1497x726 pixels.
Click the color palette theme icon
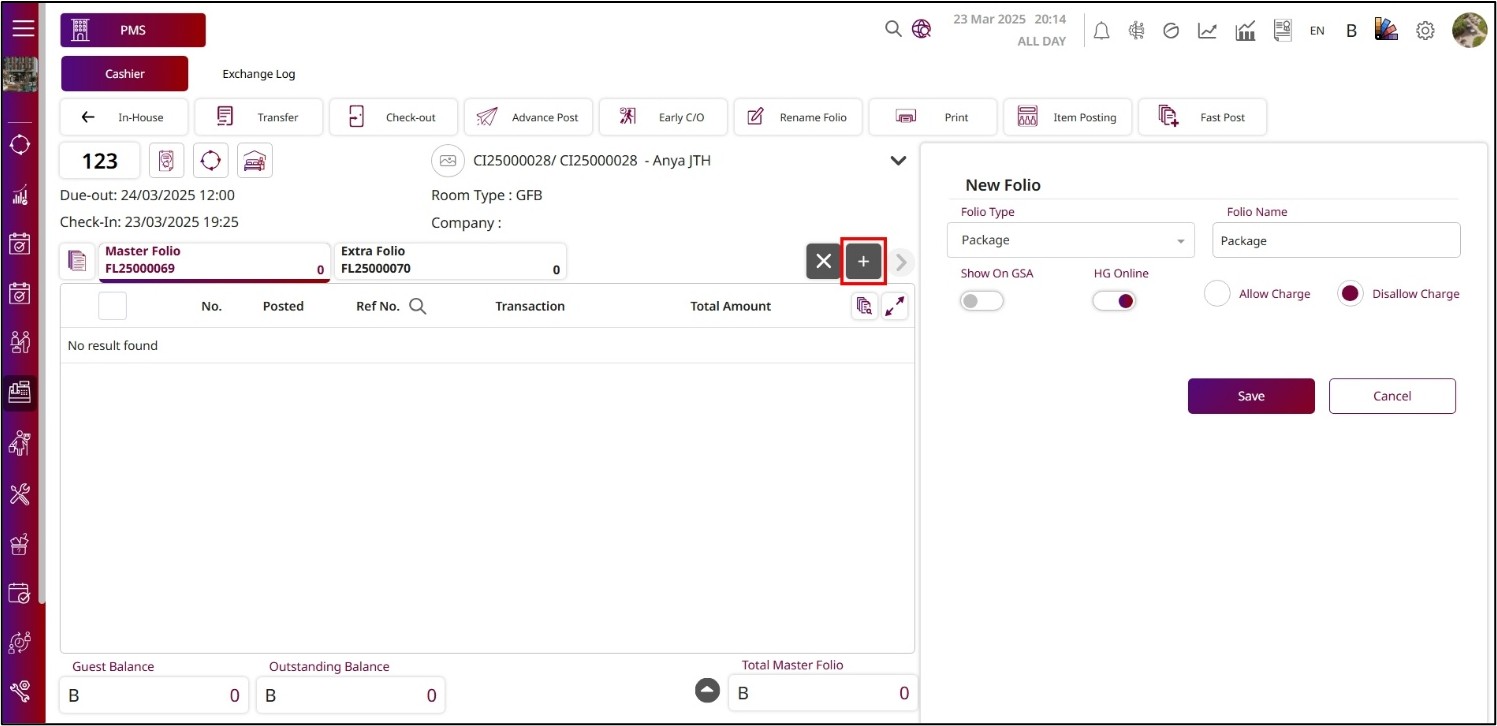point(1386,30)
